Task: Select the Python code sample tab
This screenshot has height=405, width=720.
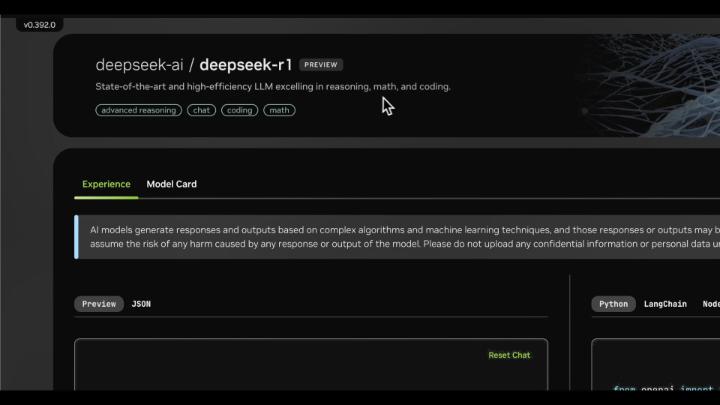Action: (613, 304)
